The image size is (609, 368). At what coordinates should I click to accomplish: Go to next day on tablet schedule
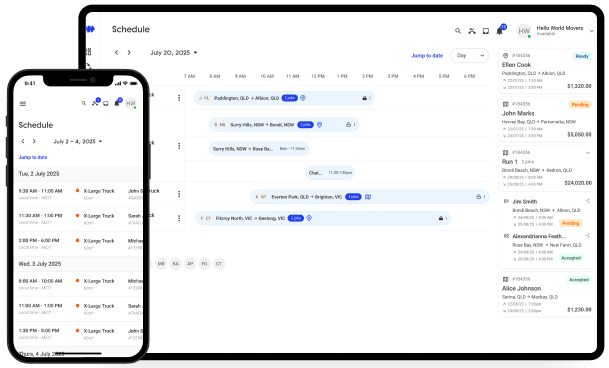click(x=129, y=52)
